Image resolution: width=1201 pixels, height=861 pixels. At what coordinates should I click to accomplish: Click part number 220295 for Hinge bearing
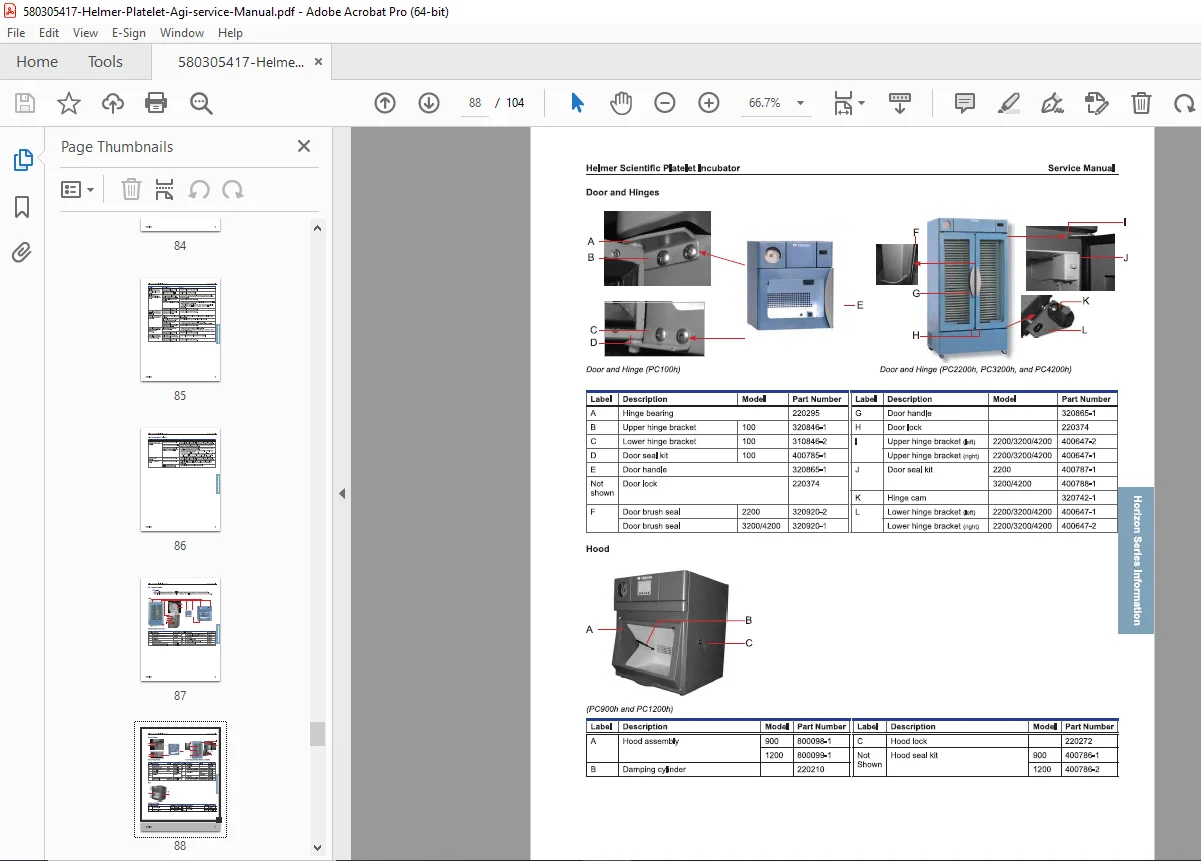point(805,413)
